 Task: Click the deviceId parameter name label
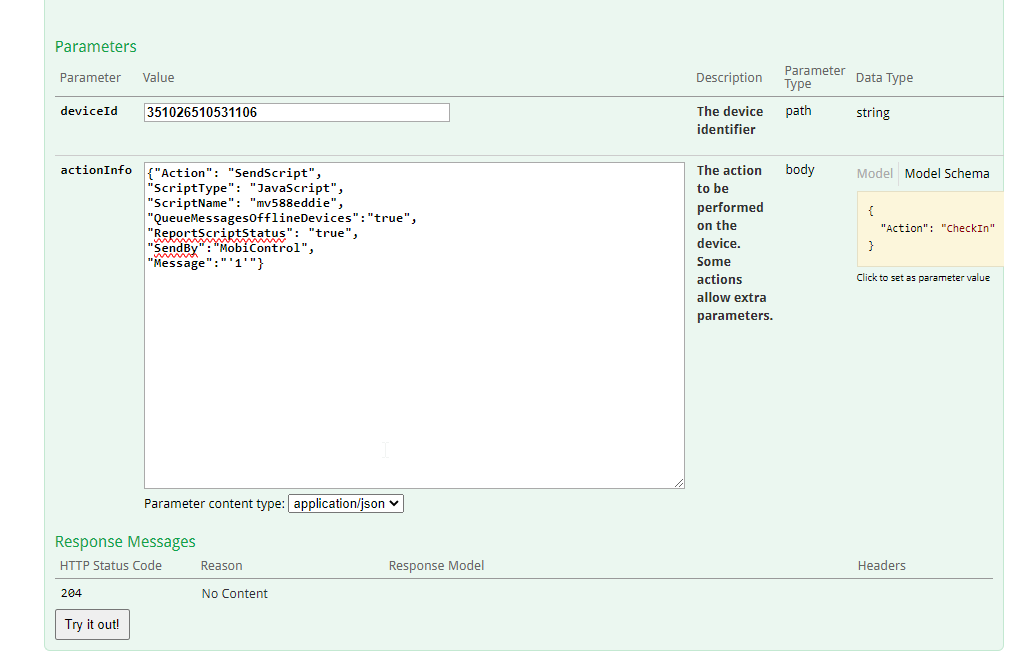point(89,112)
